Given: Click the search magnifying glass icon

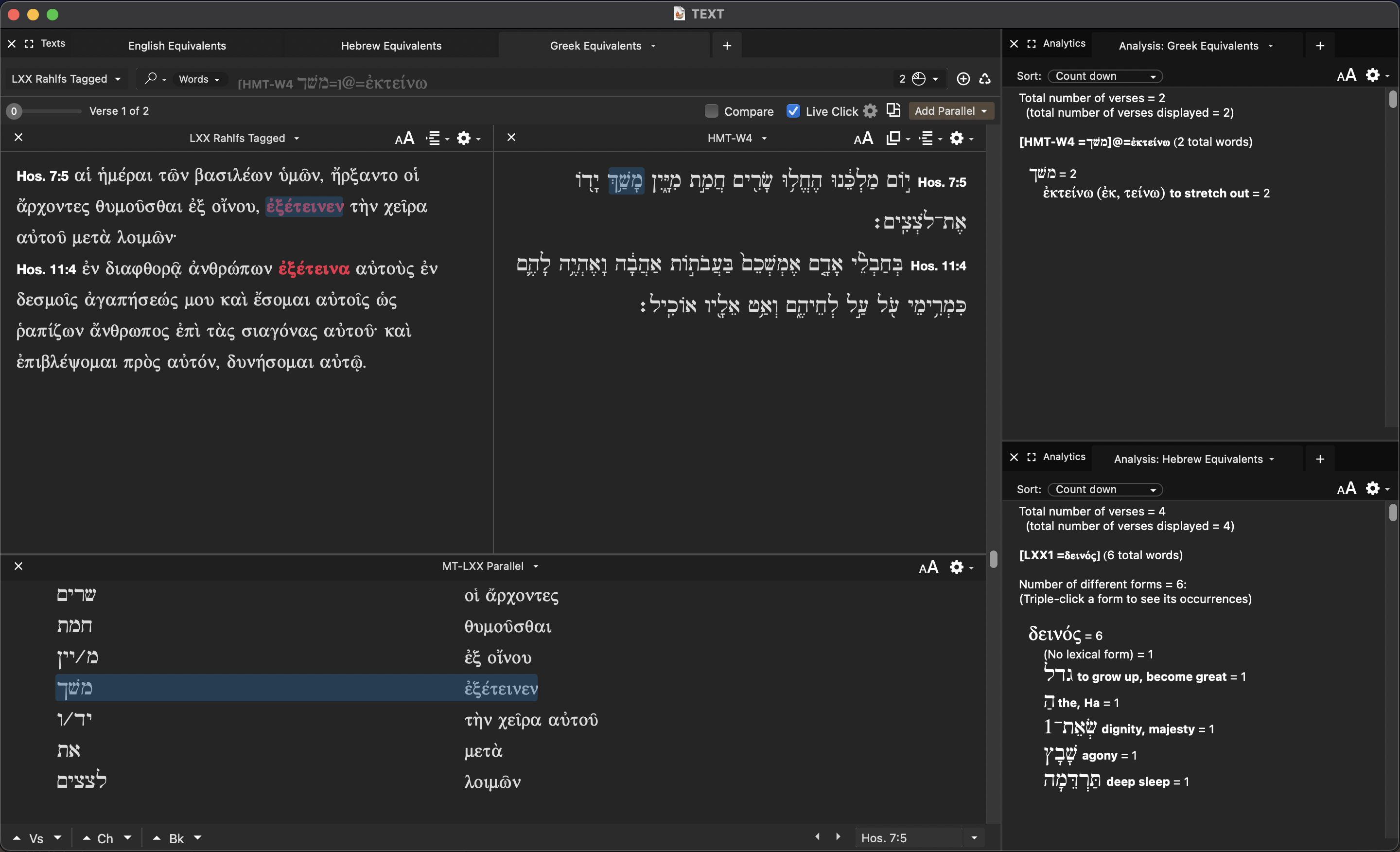Looking at the screenshot, I should pyautogui.click(x=151, y=78).
